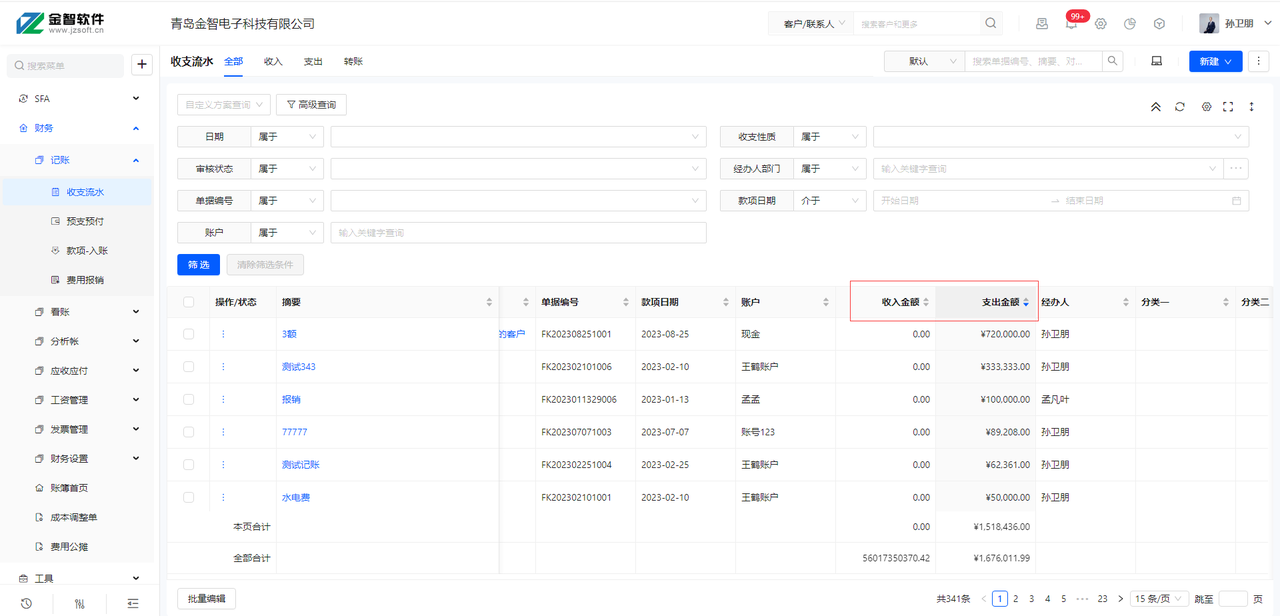Screen dimensions: 1280x616
Task: Click the 开始日期 start date field
Action: click(961, 201)
